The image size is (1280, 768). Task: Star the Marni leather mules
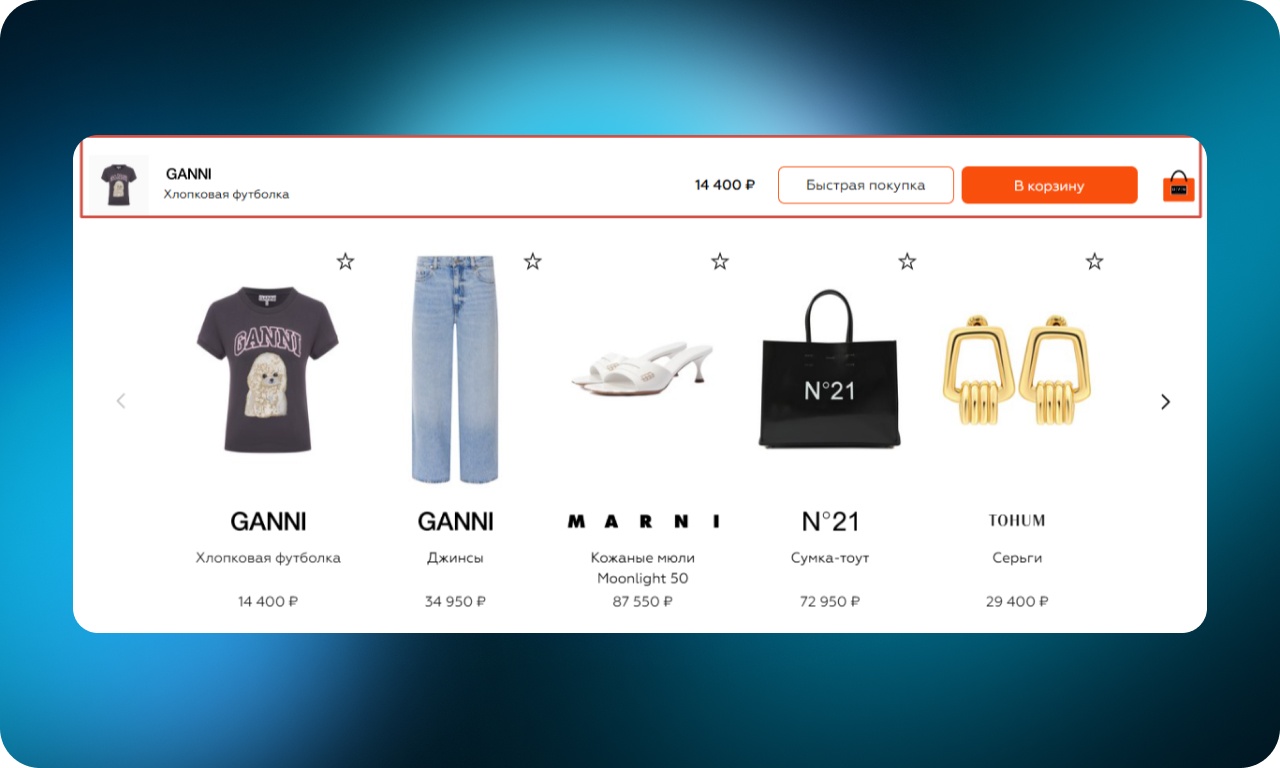coord(720,262)
